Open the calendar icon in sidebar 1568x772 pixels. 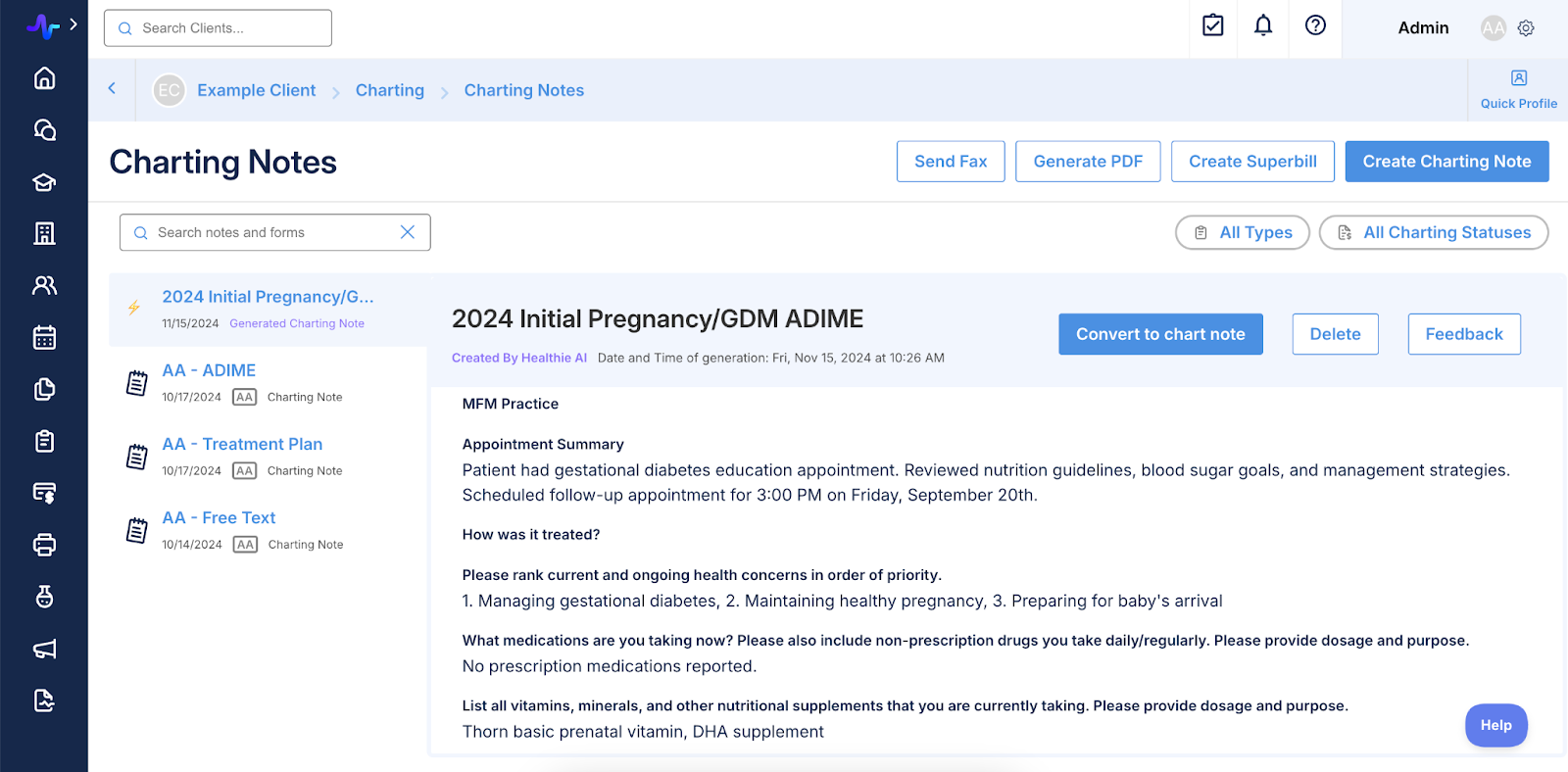click(44, 338)
